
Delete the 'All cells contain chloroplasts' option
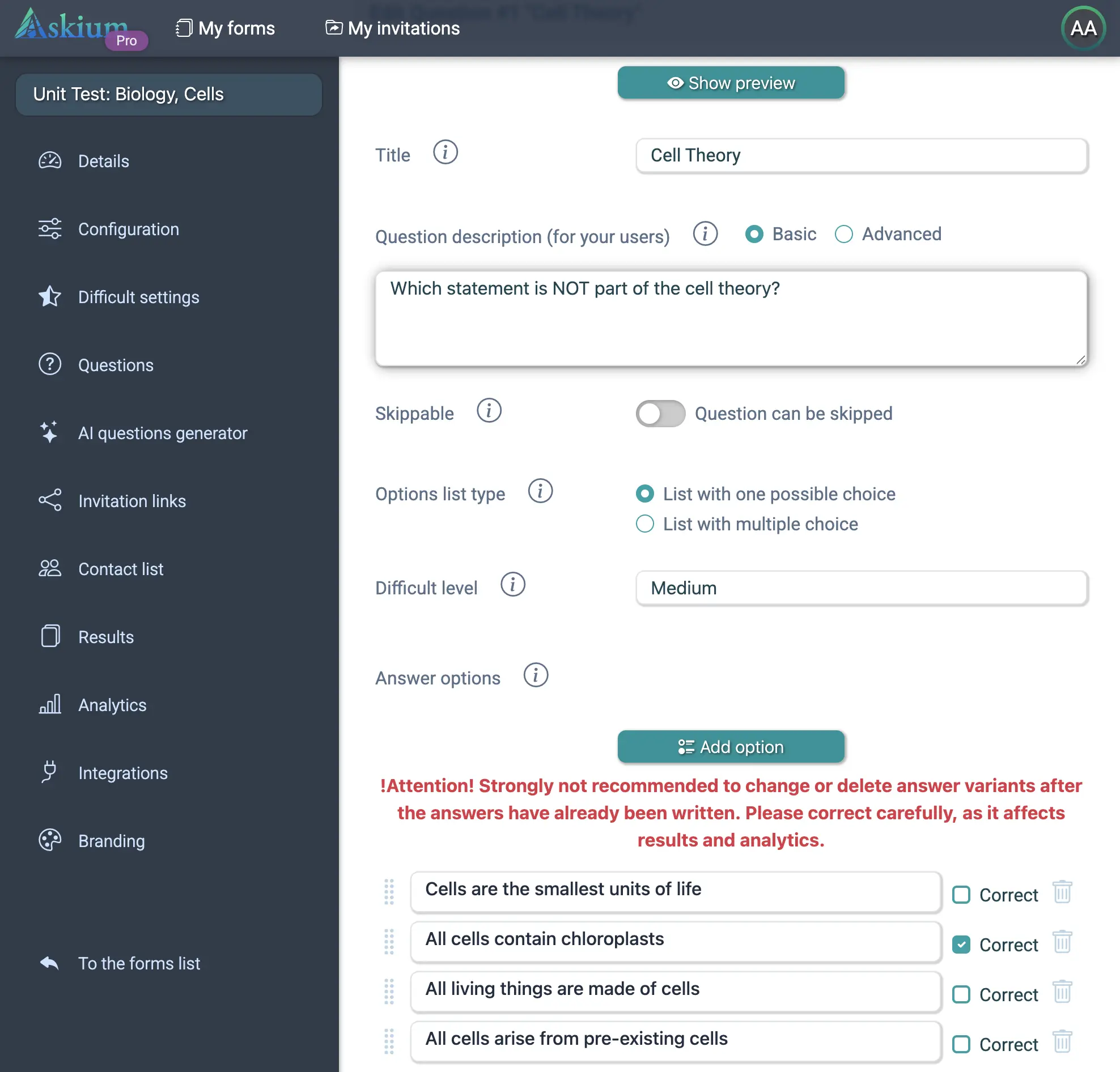pyautogui.click(x=1062, y=942)
